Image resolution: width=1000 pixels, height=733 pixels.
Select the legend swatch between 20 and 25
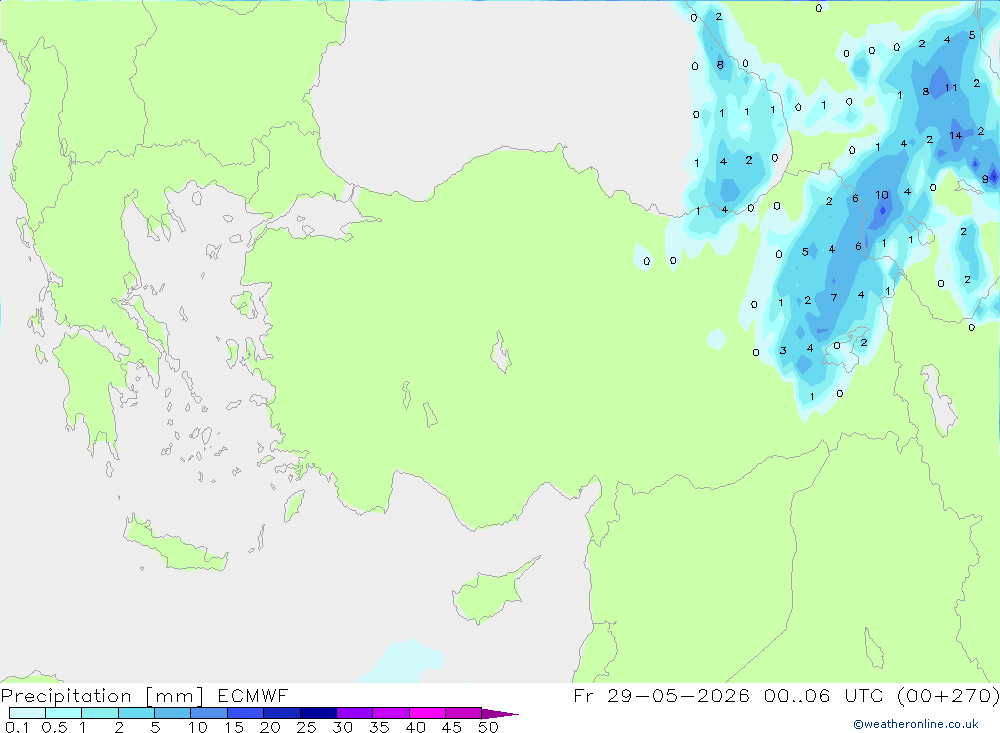pyautogui.click(x=282, y=713)
